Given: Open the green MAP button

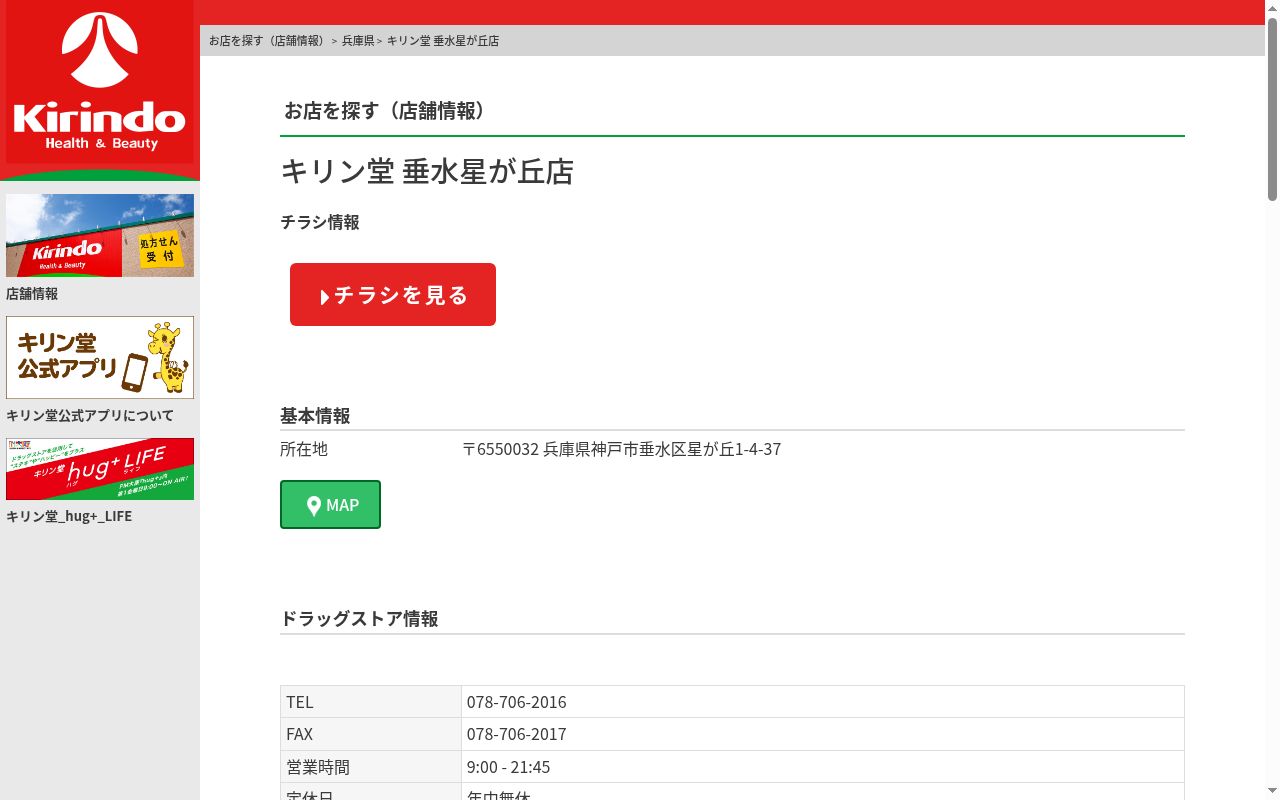Looking at the screenshot, I should (330, 505).
